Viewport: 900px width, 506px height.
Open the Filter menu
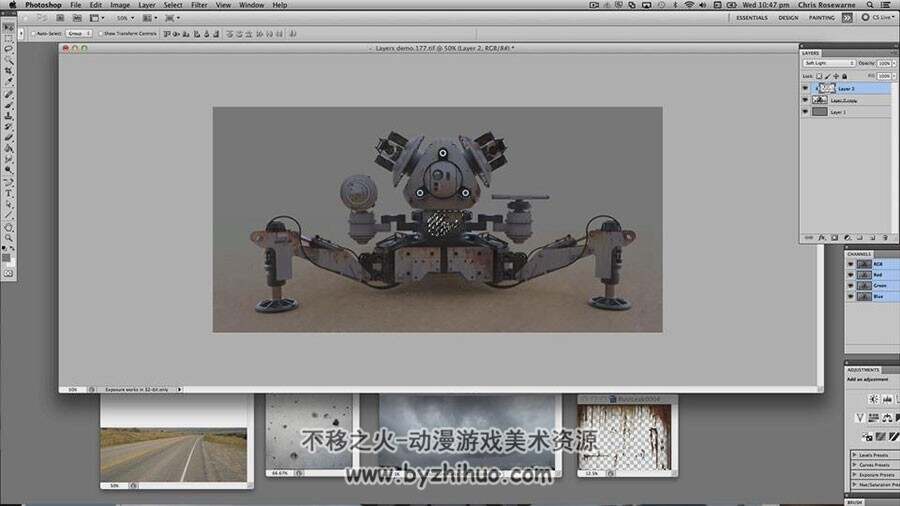pyautogui.click(x=199, y=5)
